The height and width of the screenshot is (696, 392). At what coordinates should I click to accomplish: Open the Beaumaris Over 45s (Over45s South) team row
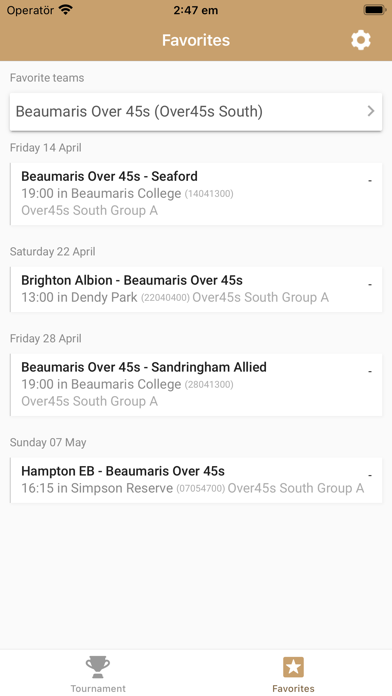[x=196, y=112]
